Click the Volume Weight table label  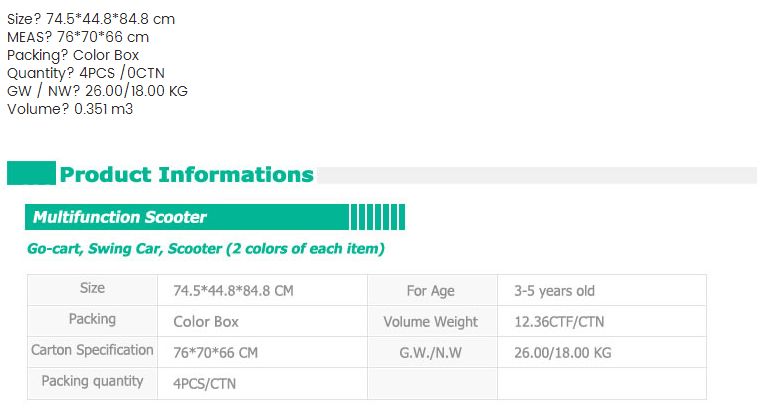tap(433, 321)
